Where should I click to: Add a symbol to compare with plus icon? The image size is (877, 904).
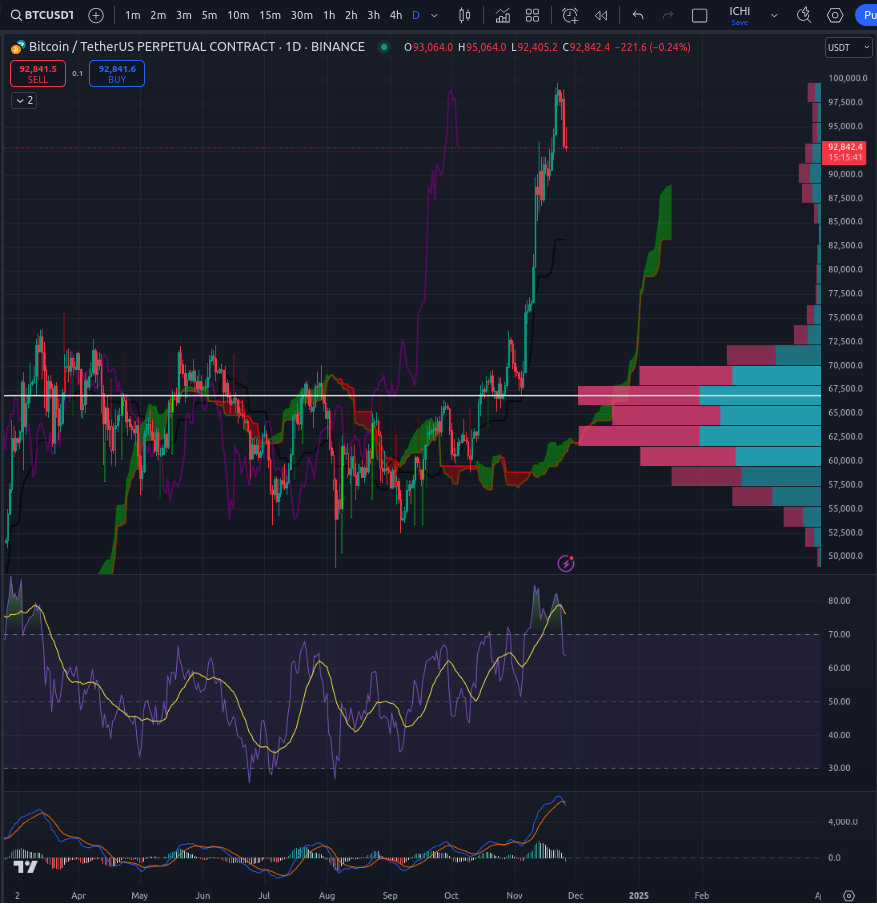[96, 16]
